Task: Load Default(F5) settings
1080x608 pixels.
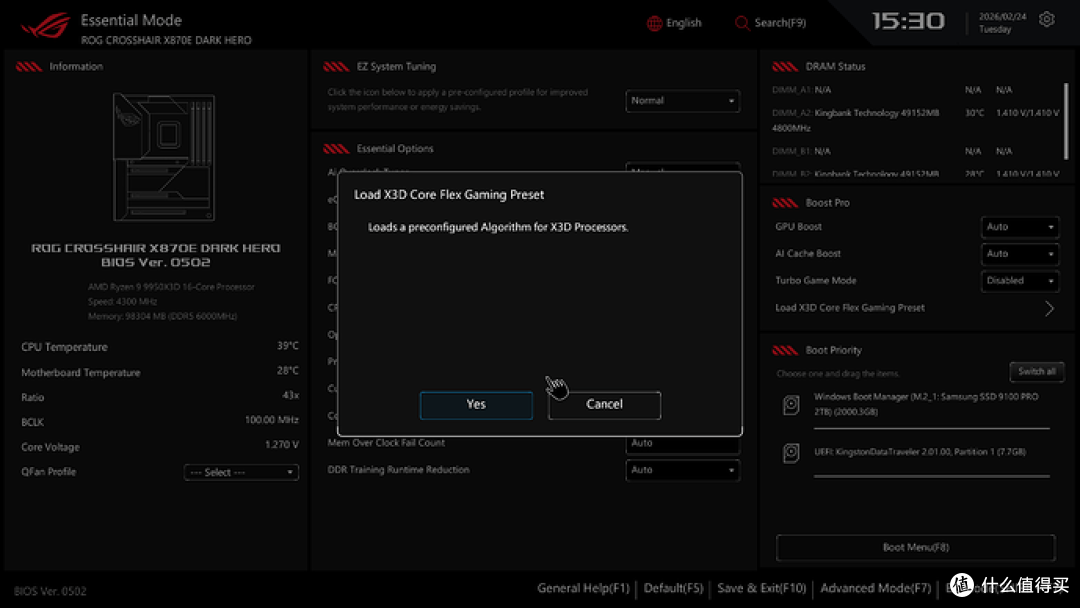Action: (x=673, y=588)
